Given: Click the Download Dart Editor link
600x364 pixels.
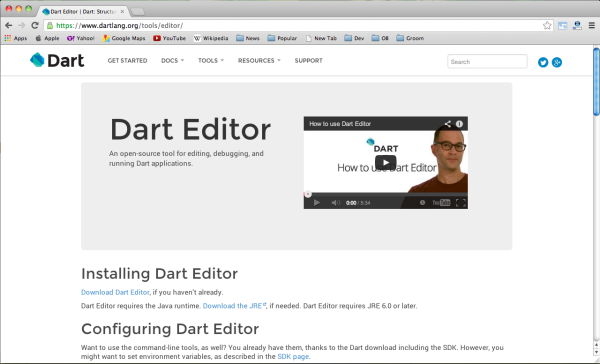Looking at the screenshot, I should click(x=115, y=292).
